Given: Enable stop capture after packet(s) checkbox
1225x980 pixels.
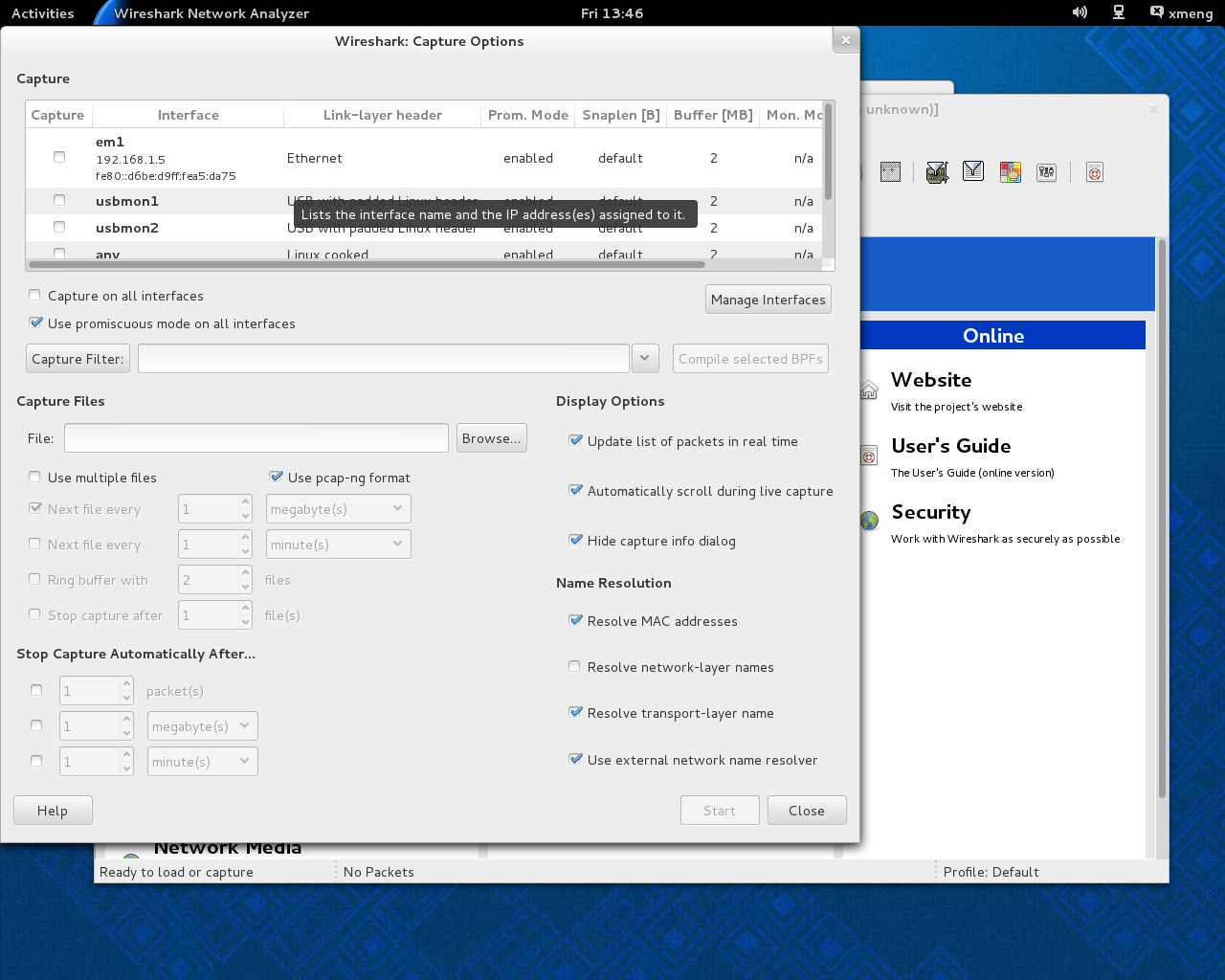Looking at the screenshot, I should pos(36,690).
